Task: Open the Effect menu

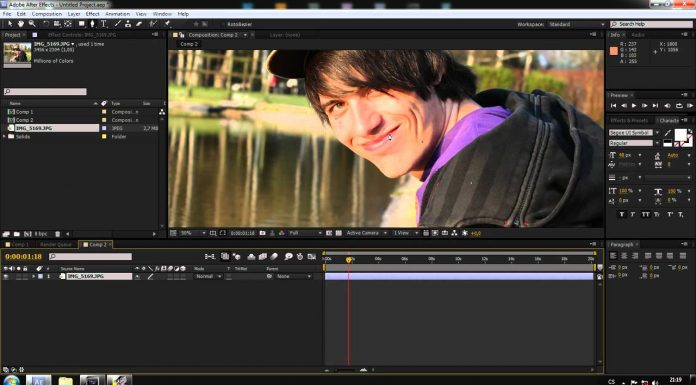Action: (x=92, y=14)
